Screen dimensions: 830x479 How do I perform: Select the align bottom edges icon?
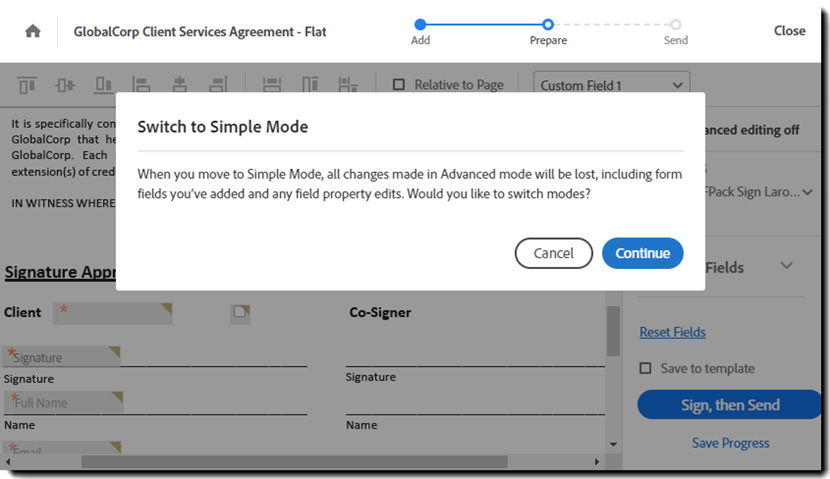[103, 85]
